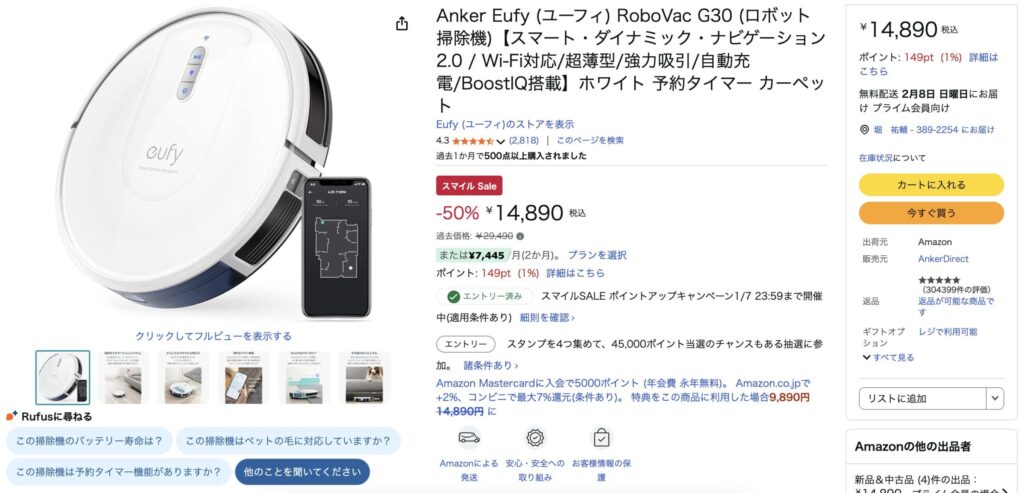
Task: Click the エントリー stamp campaign button
Action: tap(466, 344)
